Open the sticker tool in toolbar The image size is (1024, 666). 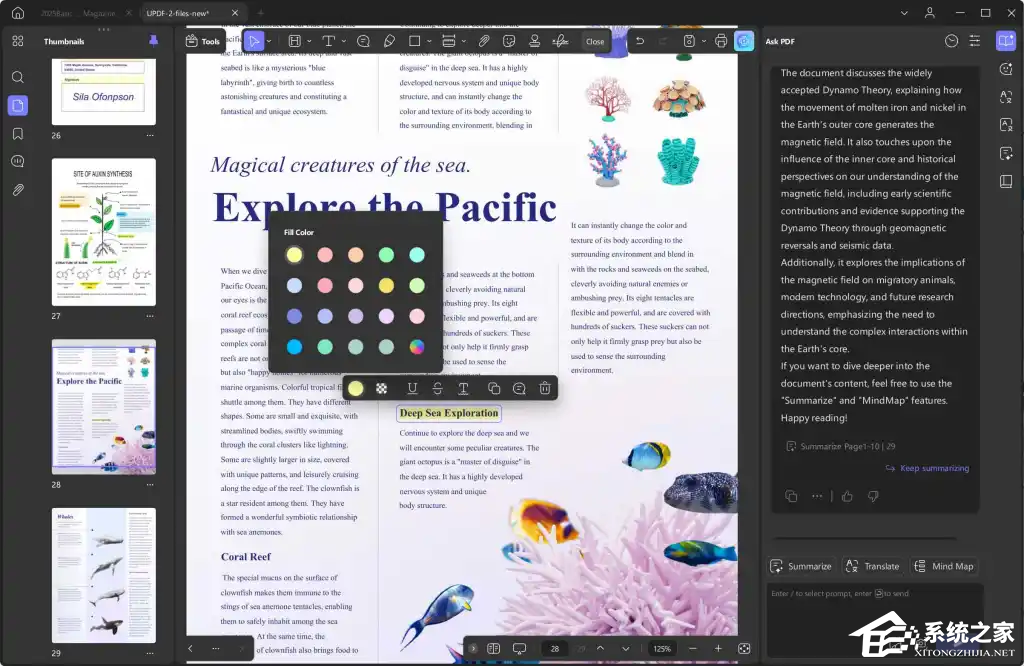[x=509, y=41]
